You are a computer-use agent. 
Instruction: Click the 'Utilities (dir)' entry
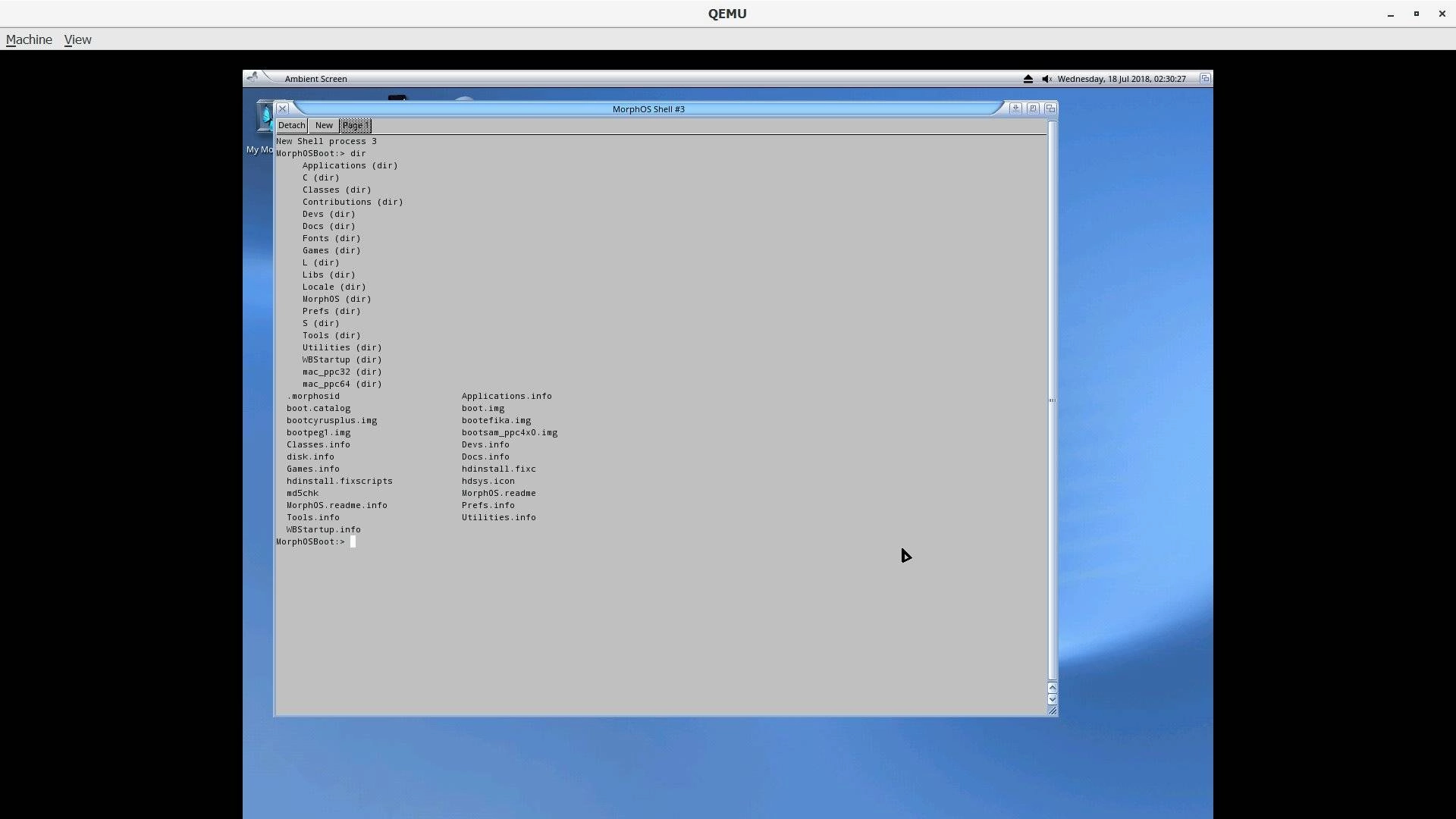click(342, 347)
